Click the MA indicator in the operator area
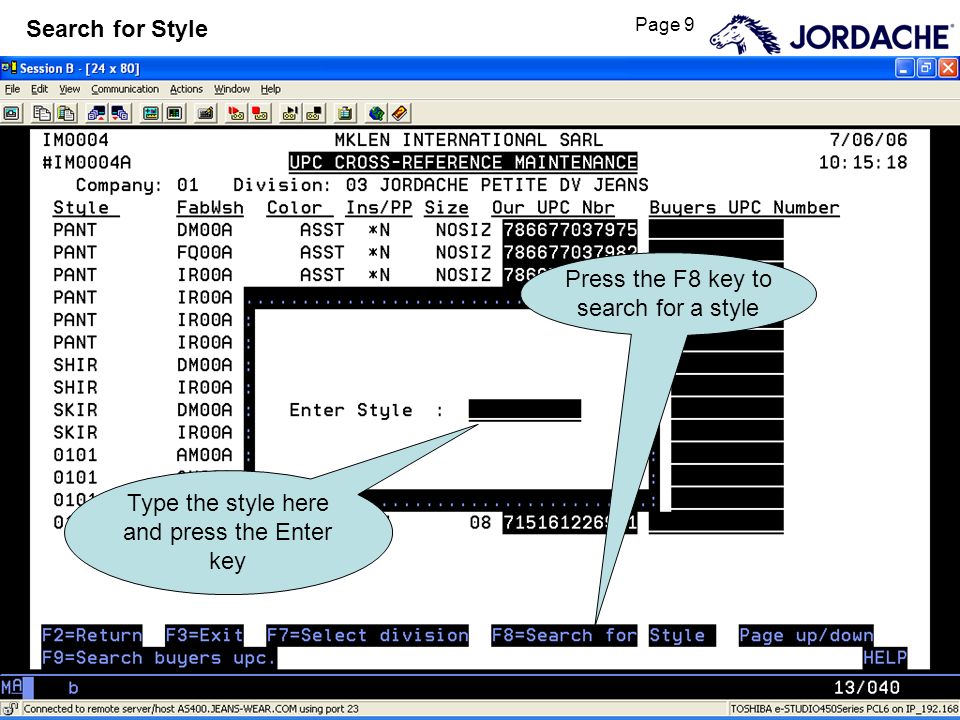The width and height of the screenshot is (960, 720). point(13,687)
